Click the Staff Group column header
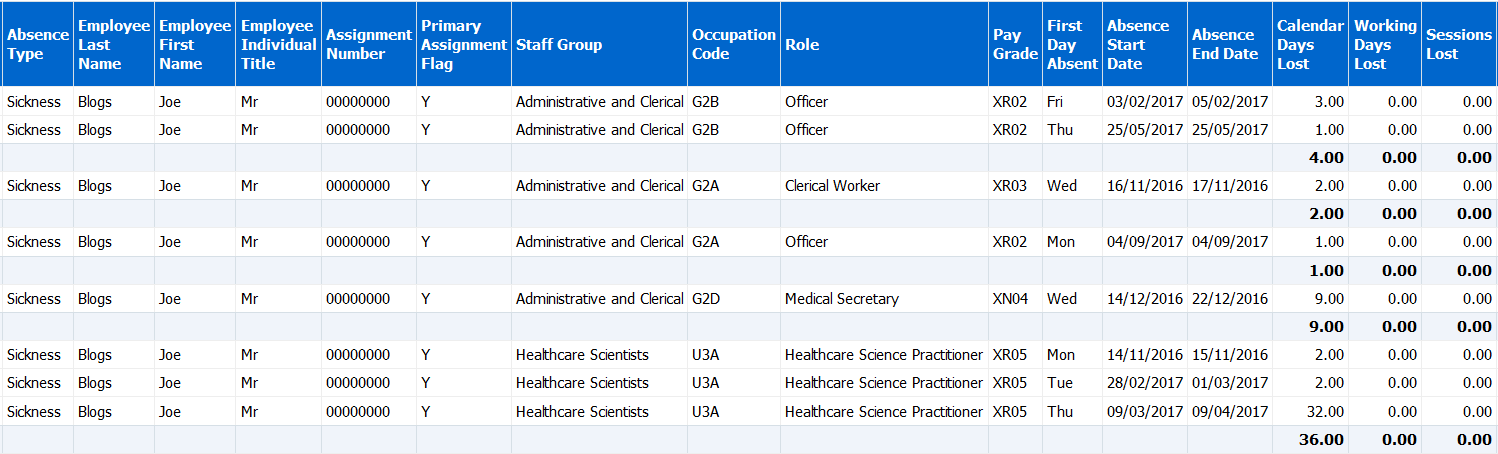 coord(559,44)
